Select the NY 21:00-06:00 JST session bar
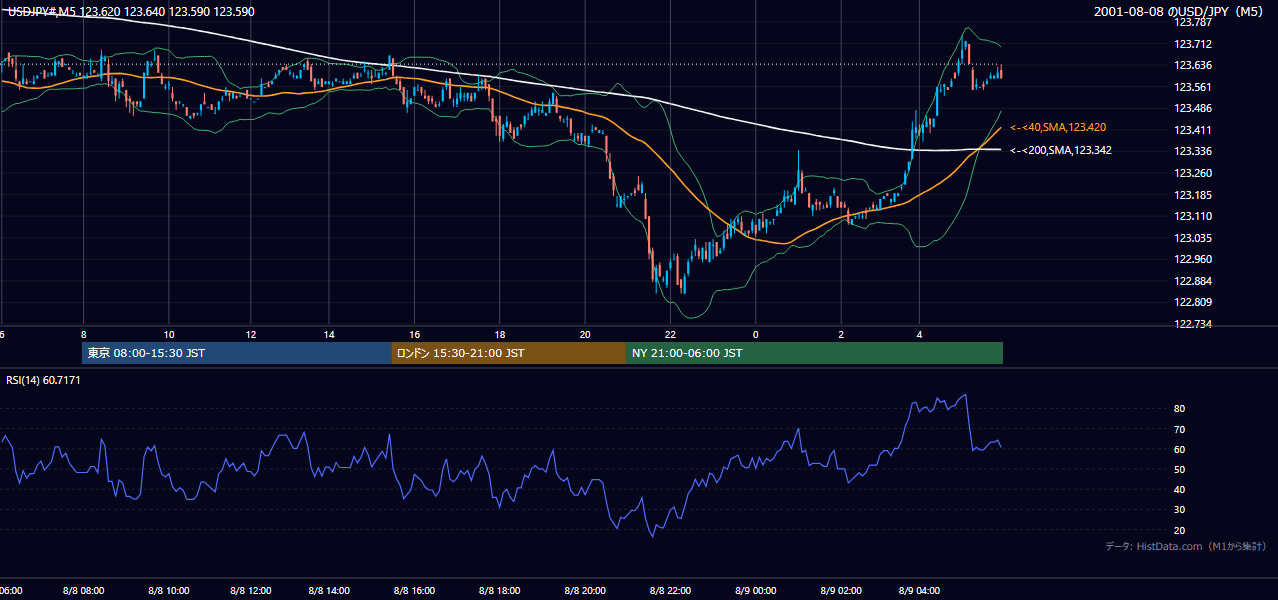The height and width of the screenshot is (600, 1278). [814, 353]
